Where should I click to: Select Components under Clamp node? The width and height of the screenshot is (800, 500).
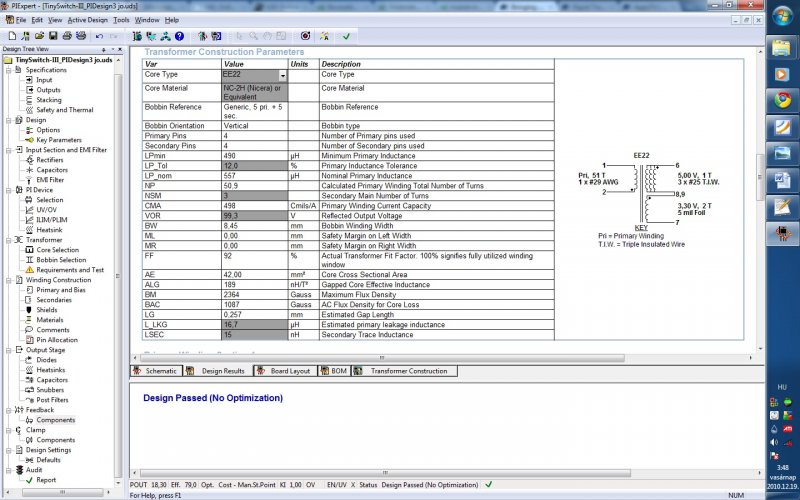pos(56,440)
